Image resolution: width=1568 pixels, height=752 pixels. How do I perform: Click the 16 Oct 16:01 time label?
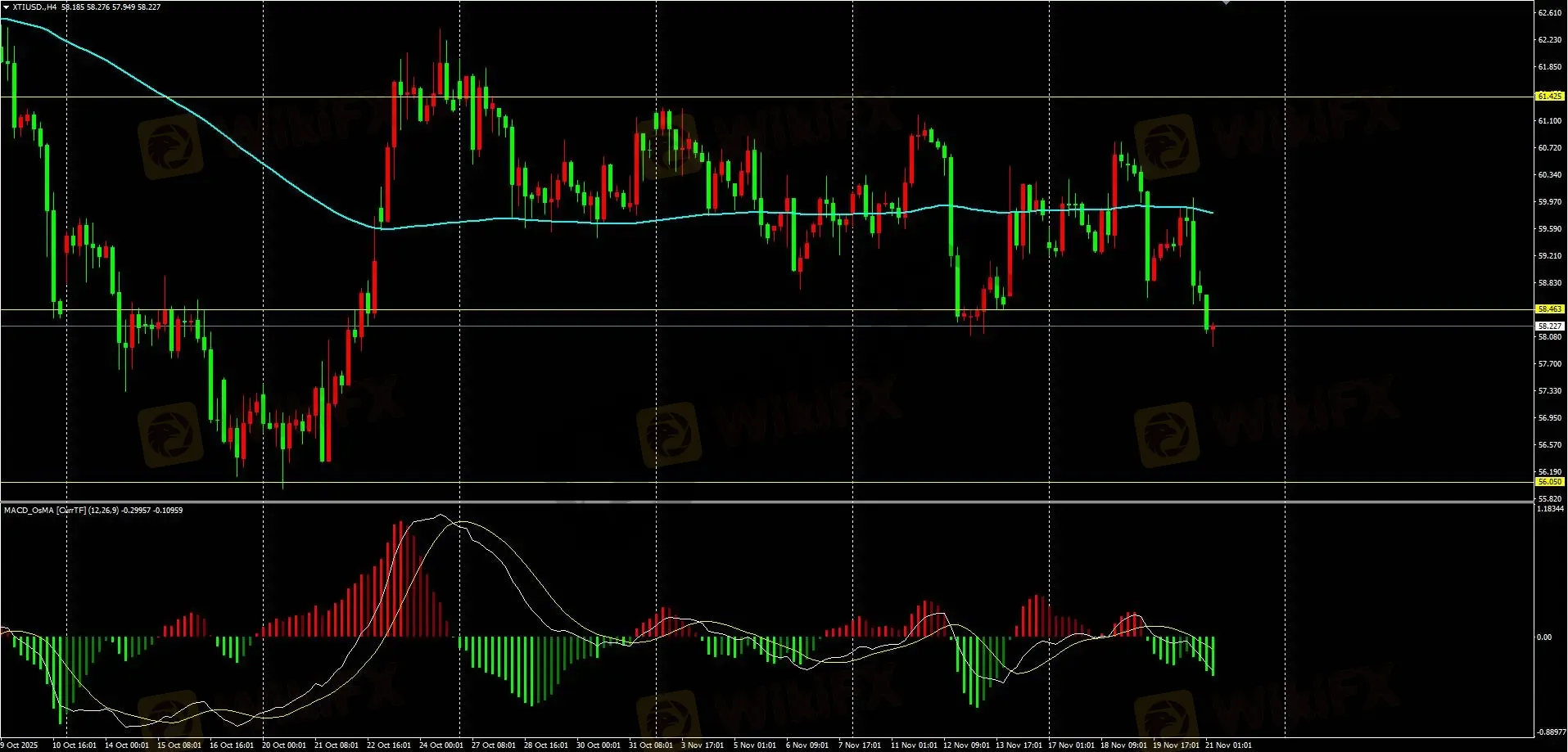(x=232, y=745)
